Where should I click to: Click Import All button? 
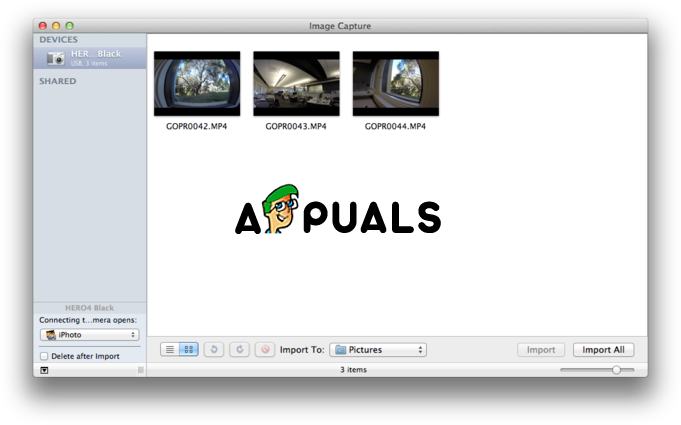pyautogui.click(x=603, y=350)
